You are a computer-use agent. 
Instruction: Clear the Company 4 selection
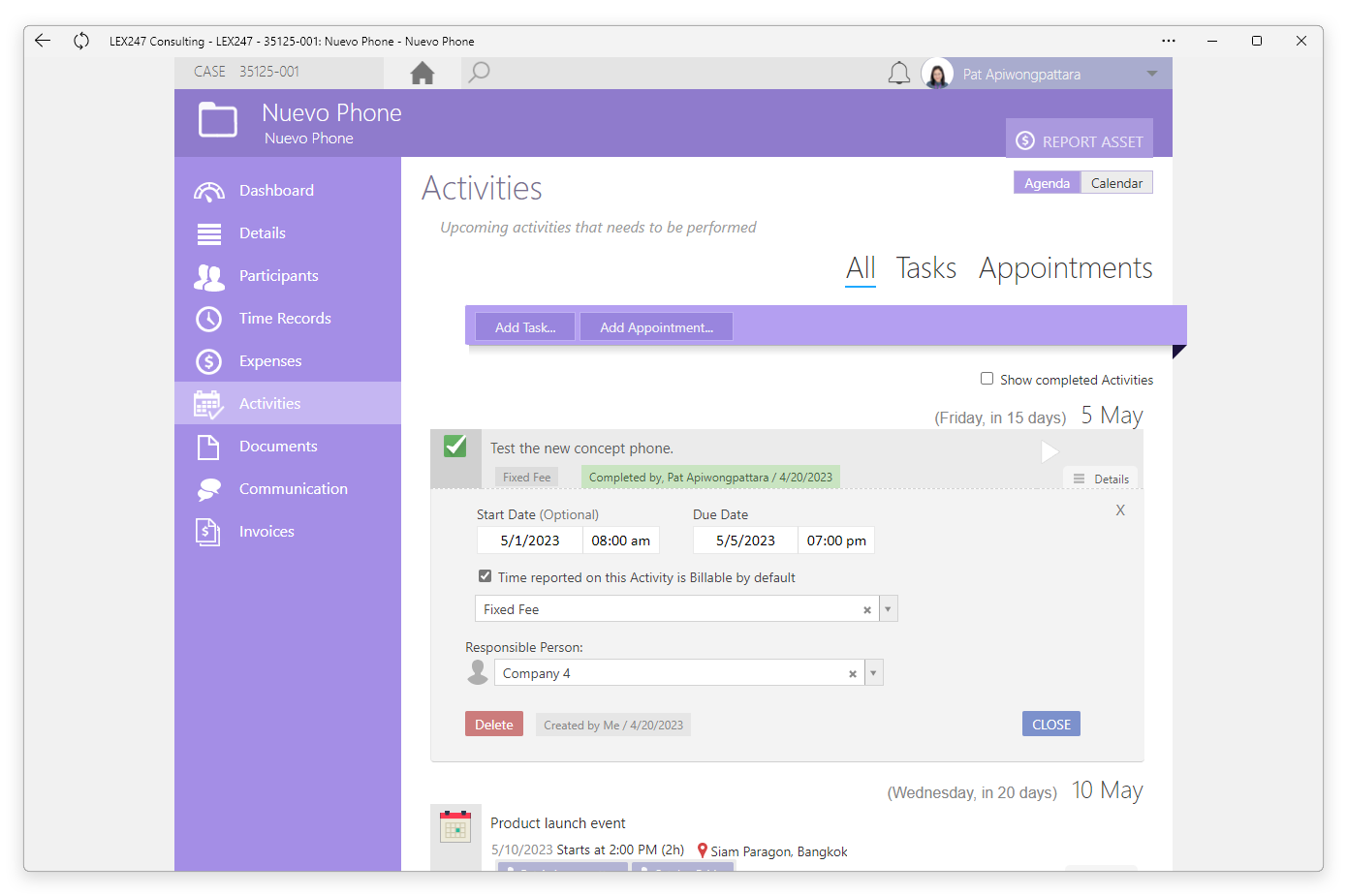click(x=853, y=674)
